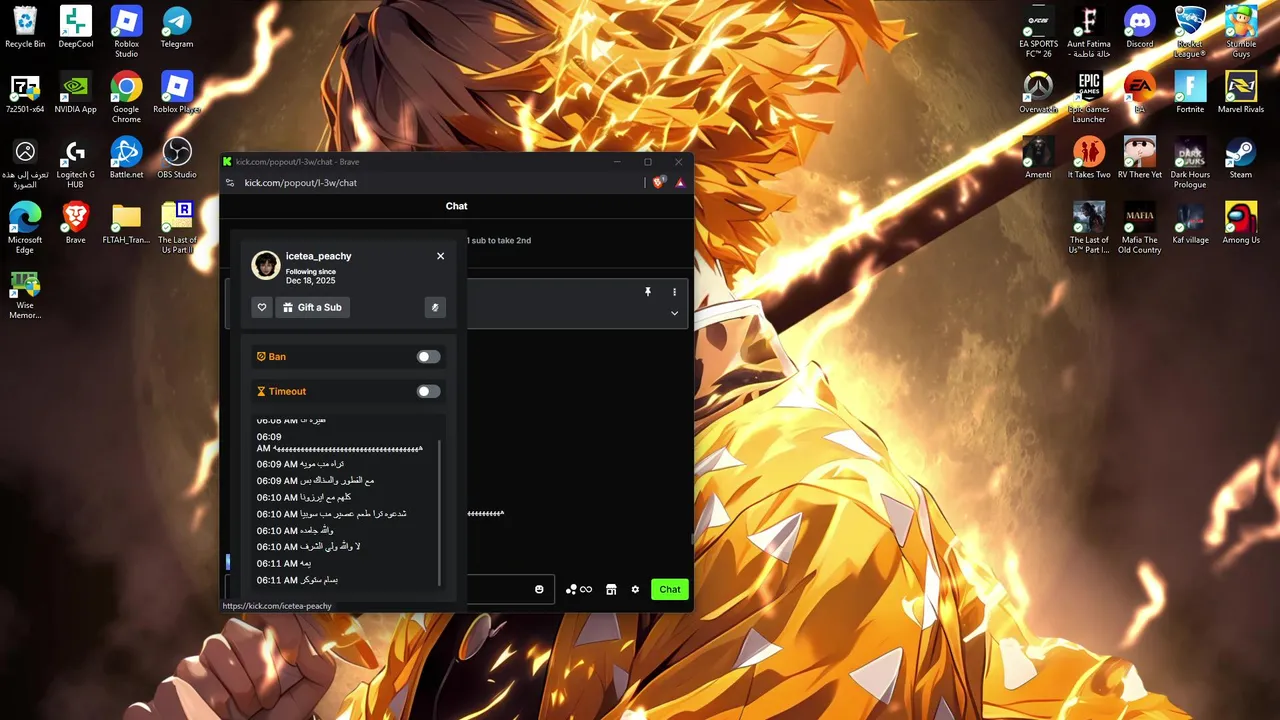The height and width of the screenshot is (720, 1280).
Task: Click the green Chat send button
Action: click(x=670, y=589)
